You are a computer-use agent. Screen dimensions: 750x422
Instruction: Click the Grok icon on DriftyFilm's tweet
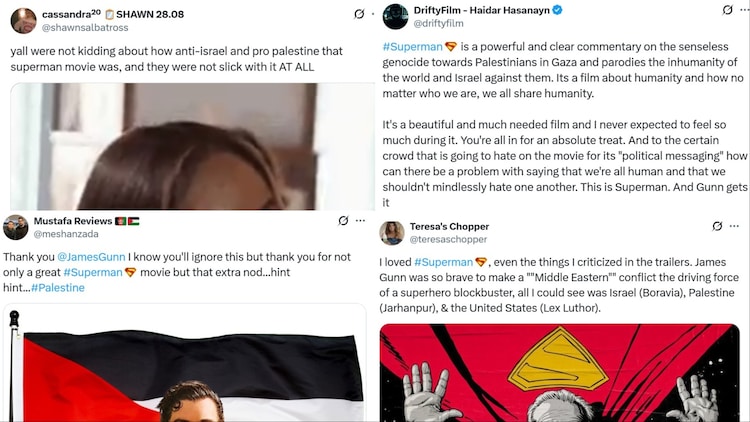tap(728, 10)
